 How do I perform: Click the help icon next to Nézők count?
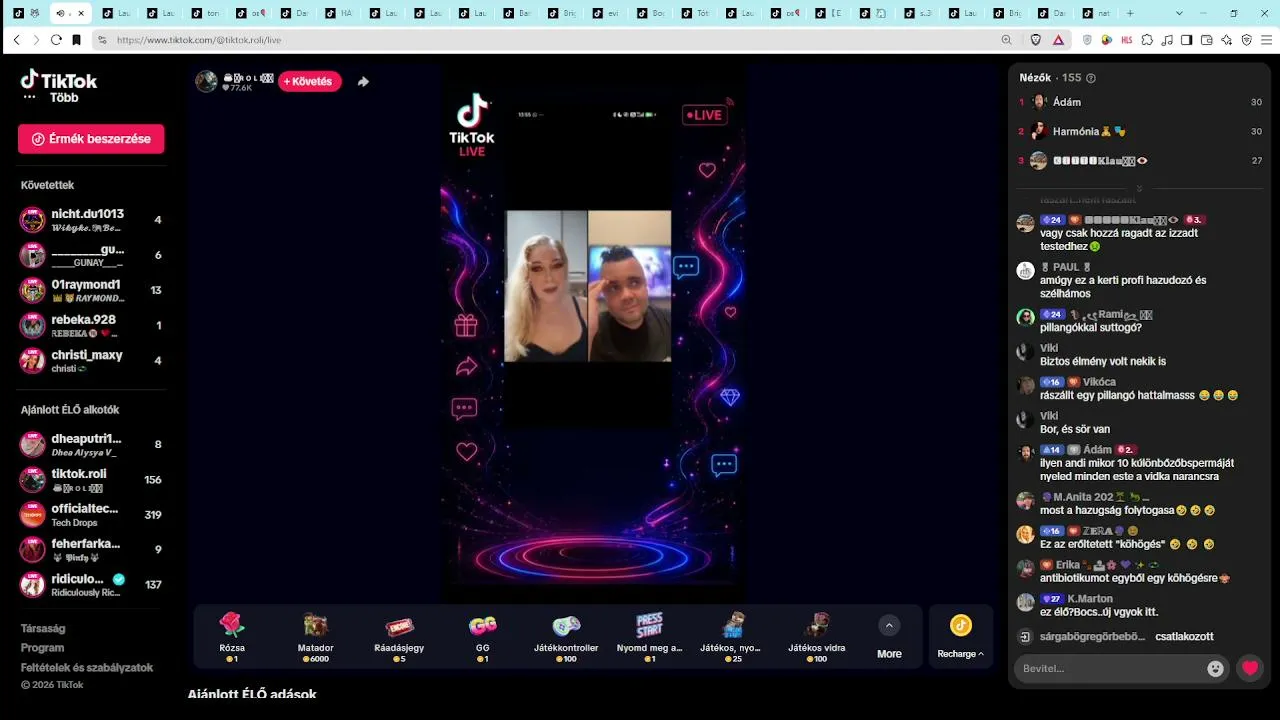(x=1091, y=78)
